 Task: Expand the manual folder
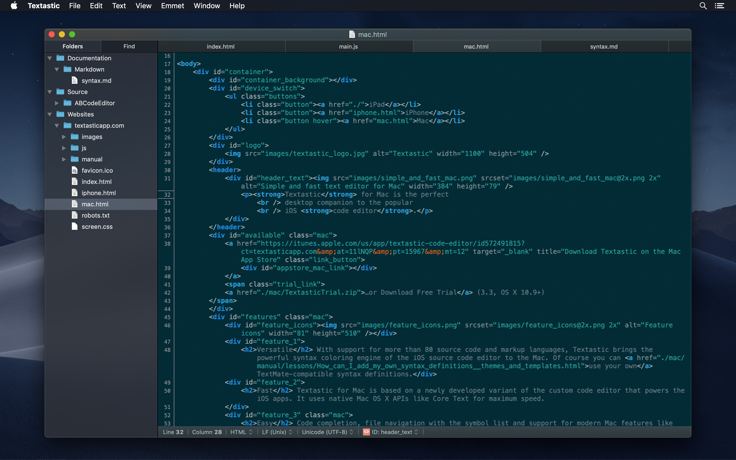pyautogui.click(x=64, y=159)
